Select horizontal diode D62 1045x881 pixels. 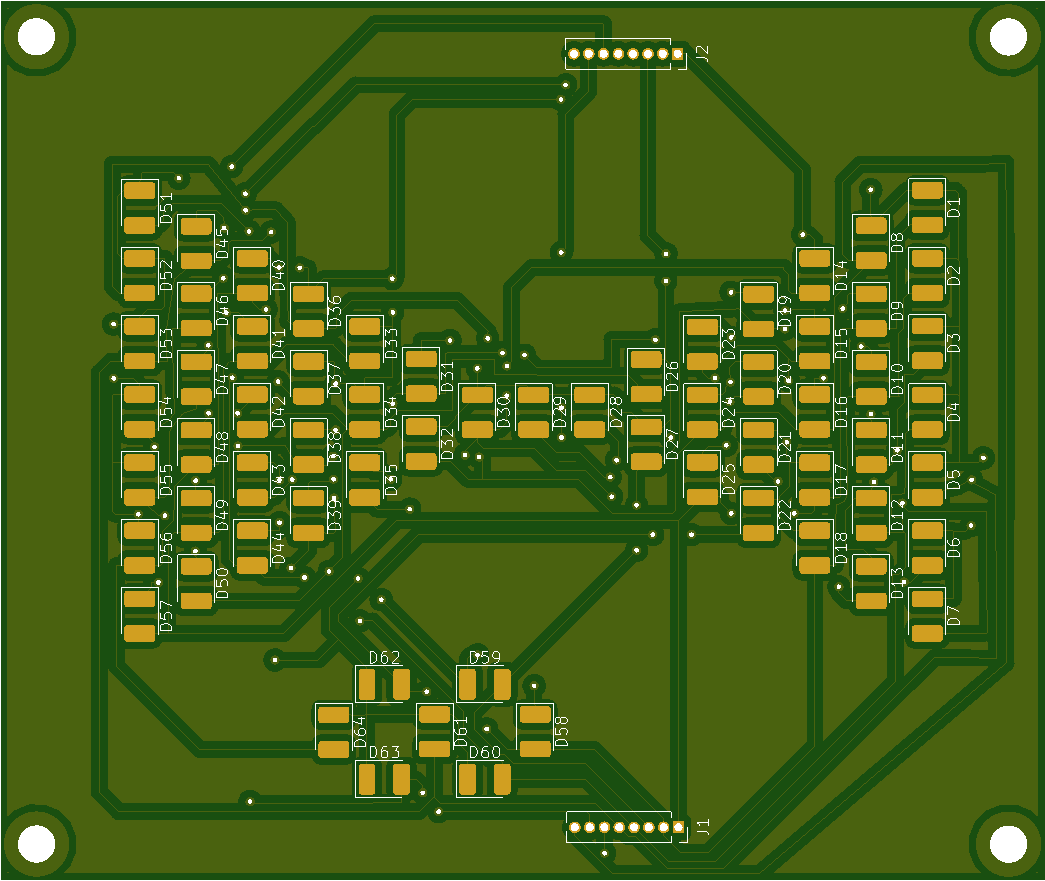(x=384, y=685)
